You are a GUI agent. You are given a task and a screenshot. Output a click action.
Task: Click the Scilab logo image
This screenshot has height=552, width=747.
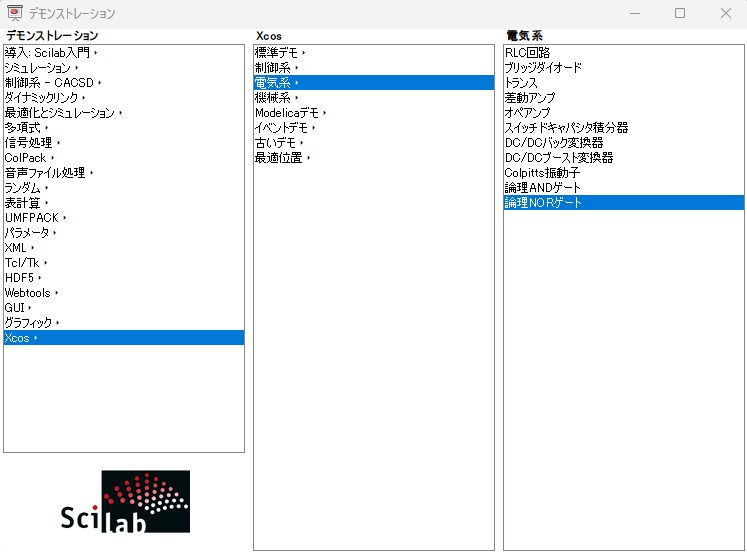click(x=126, y=502)
